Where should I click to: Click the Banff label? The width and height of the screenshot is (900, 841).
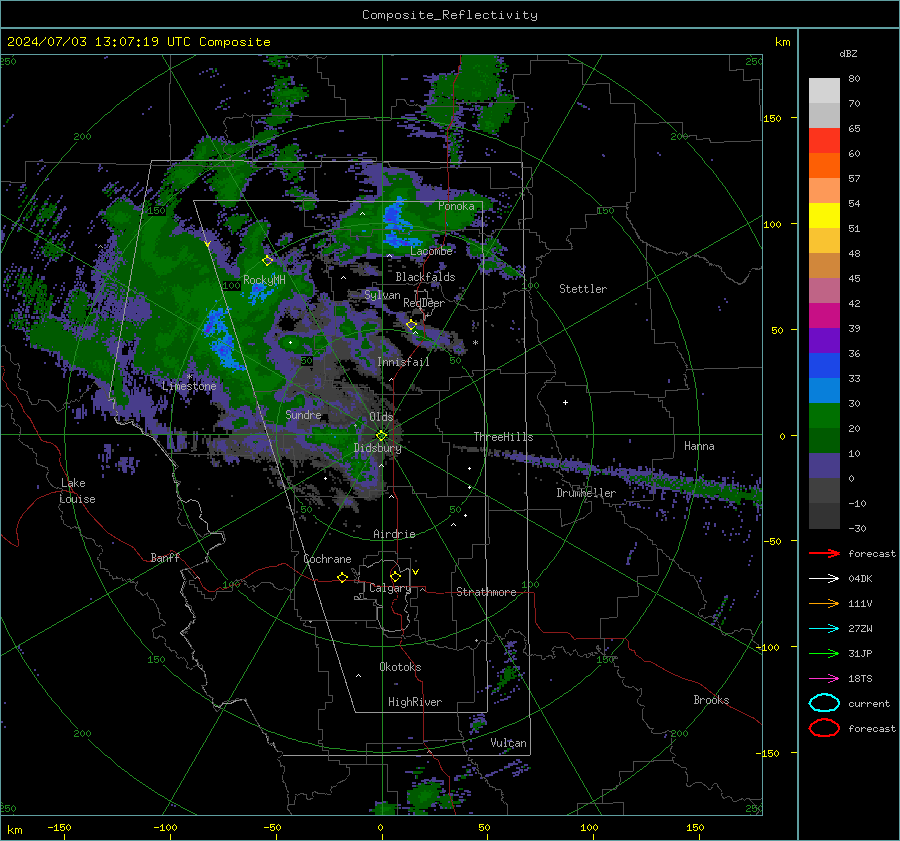click(x=165, y=557)
